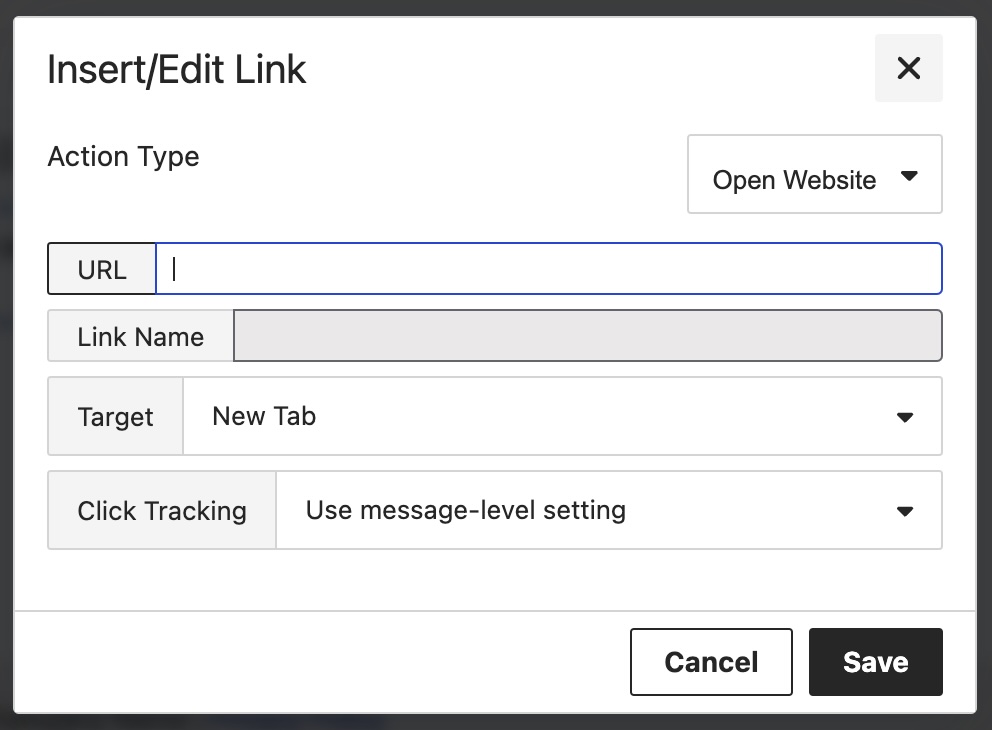Close the Insert/Edit Link dialog
Screen dimensions: 992x730
pos(908,68)
